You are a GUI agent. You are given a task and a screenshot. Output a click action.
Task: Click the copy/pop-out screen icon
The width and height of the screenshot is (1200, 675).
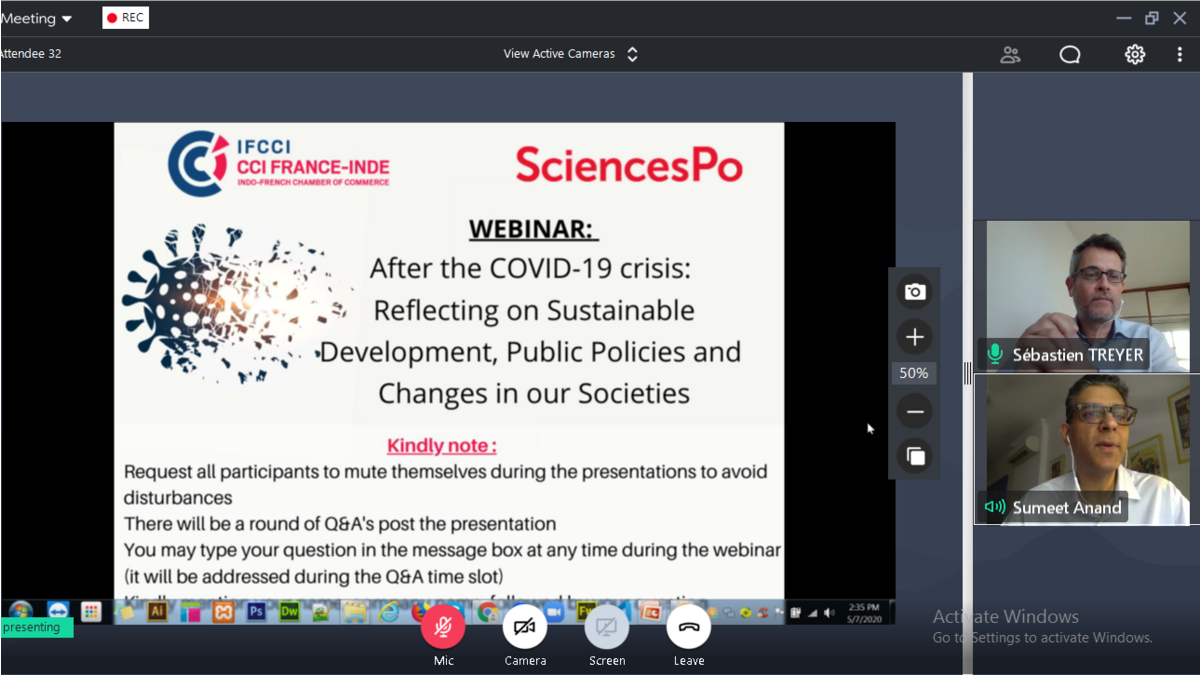click(914, 457)
